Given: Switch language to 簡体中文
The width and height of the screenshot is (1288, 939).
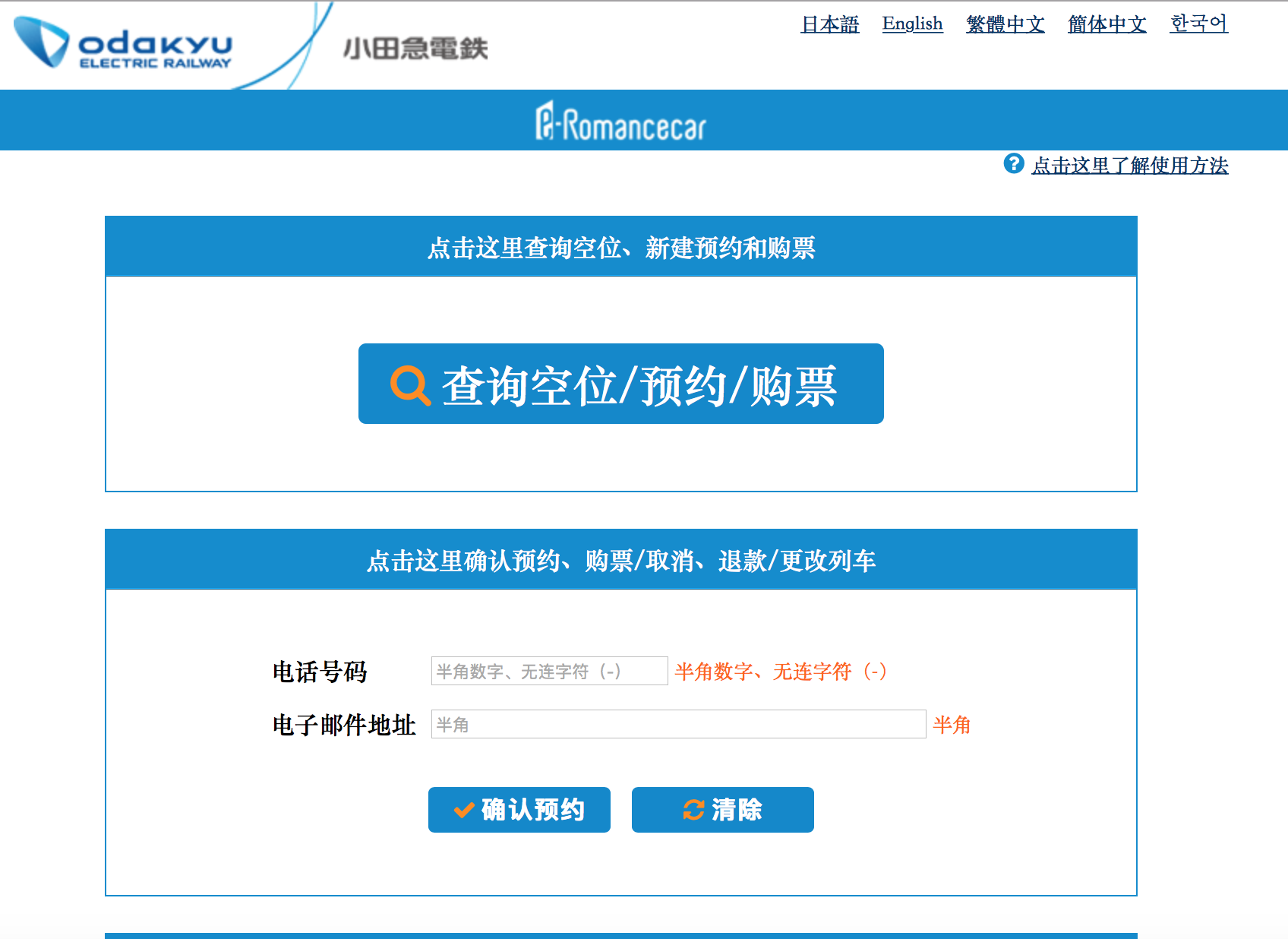Looking at the screenshot, I should tap(1107, 24).
